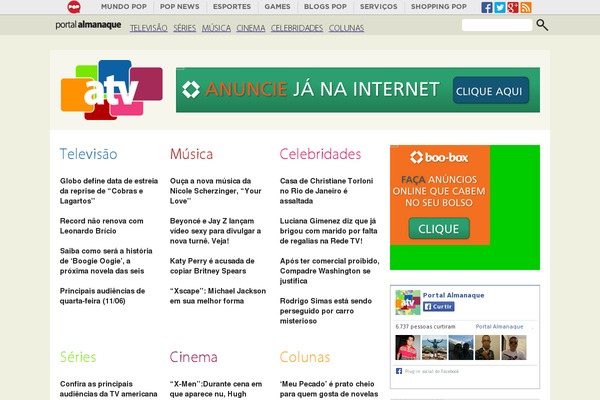
Task: Click the red POP logo icon
Action: click(74, 7)
